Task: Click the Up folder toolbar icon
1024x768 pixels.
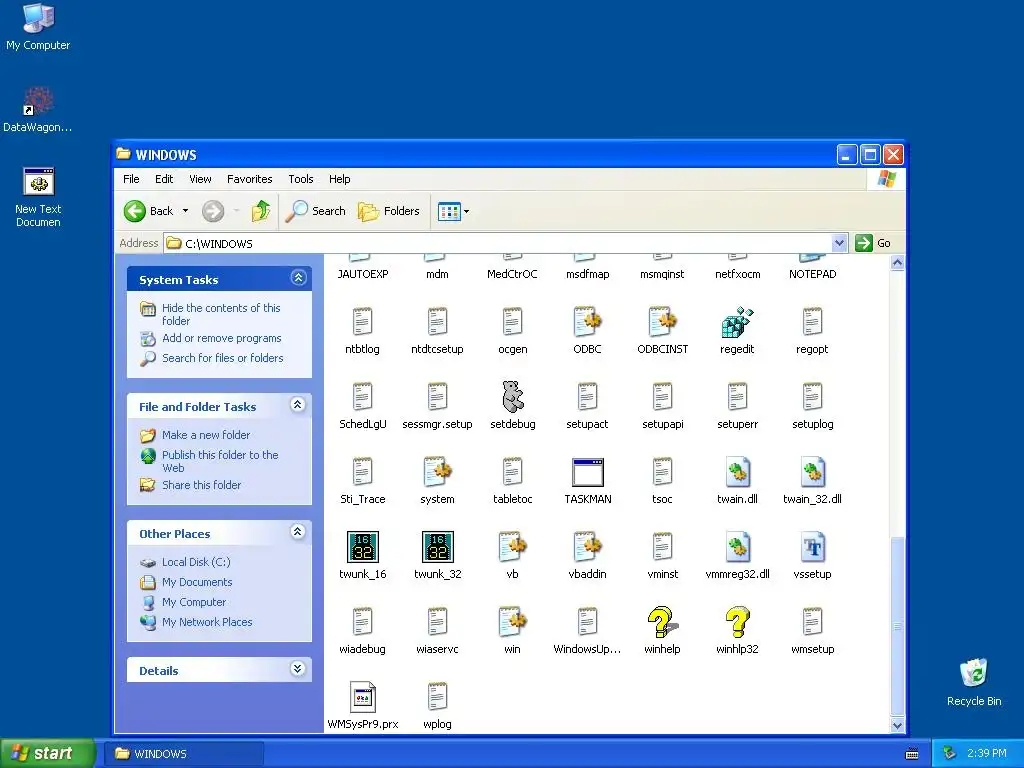Action: tap(261, 211)
